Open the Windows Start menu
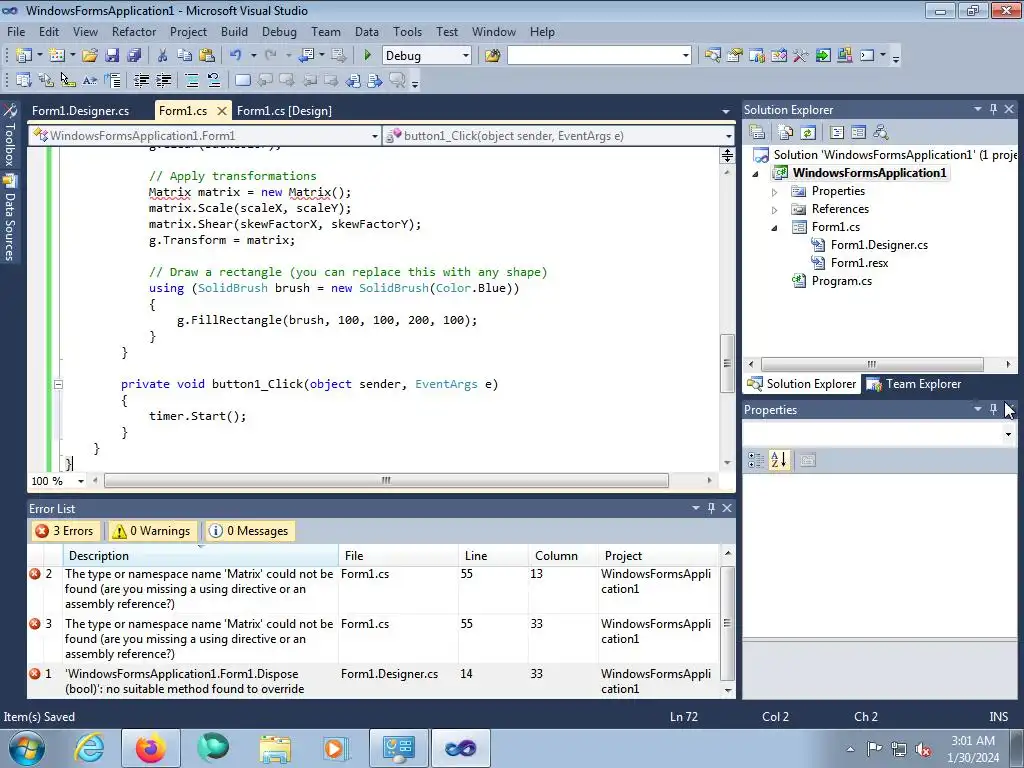The image size is (1024, 768). pyautogui.click(x=26, y=748)
